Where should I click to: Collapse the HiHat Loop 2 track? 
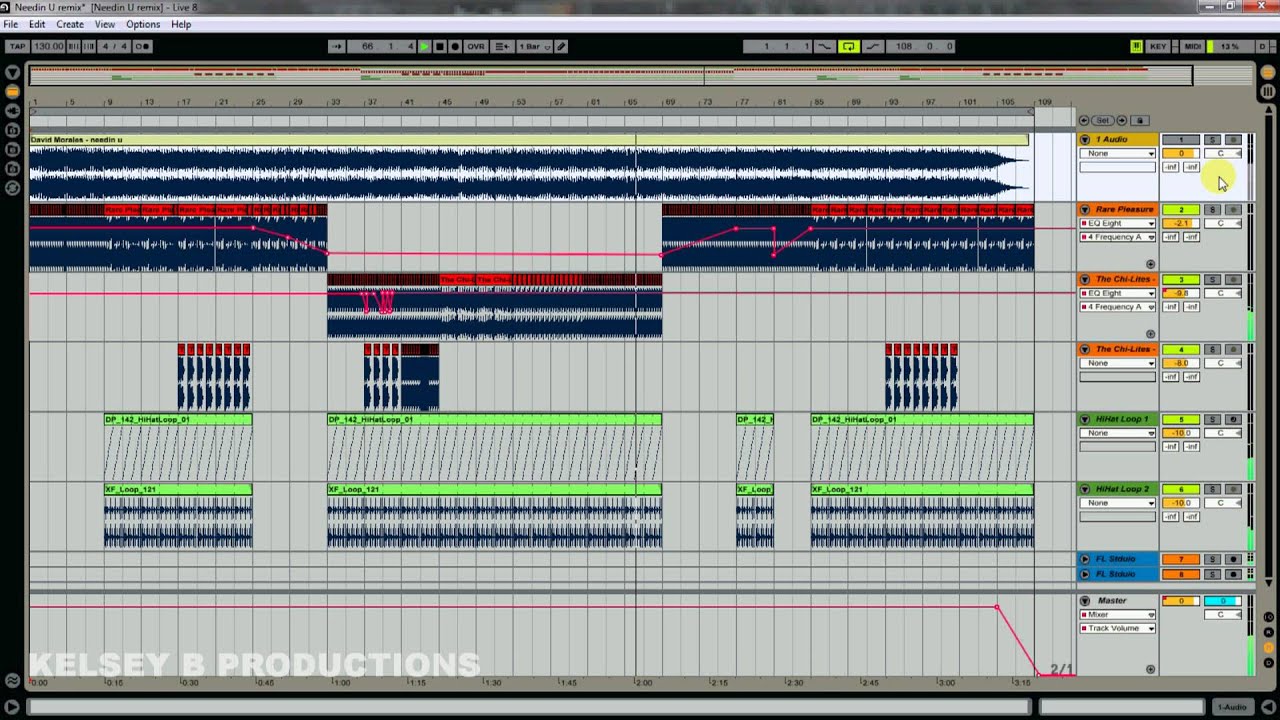click(x=1085, y=489)
